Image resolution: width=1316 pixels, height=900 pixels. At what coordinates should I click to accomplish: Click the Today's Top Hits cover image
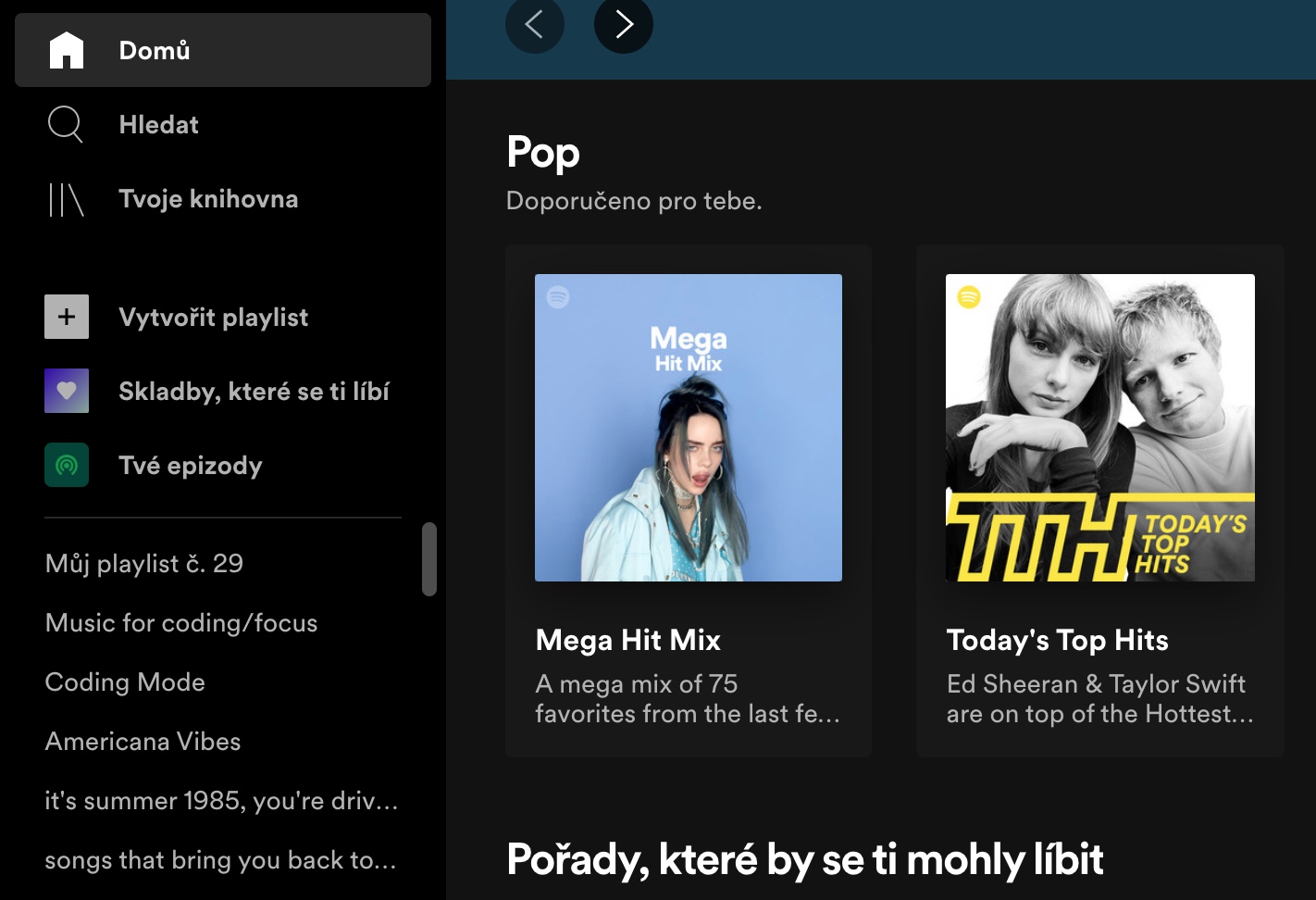pos(1099,428)
